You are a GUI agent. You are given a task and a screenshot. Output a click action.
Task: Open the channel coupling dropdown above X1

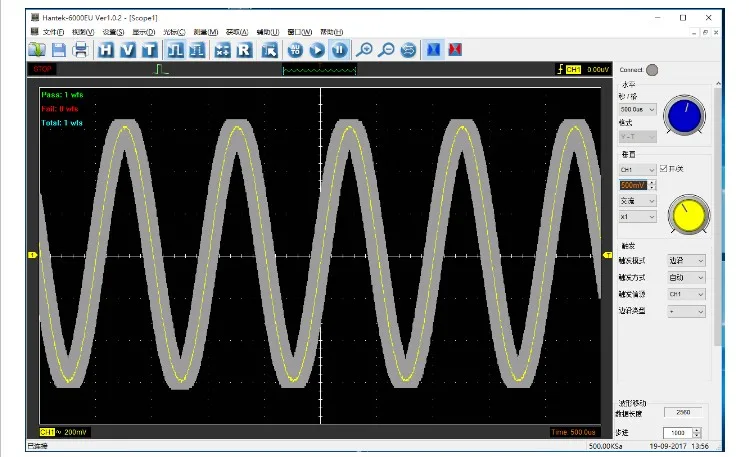tap(637, 201)
